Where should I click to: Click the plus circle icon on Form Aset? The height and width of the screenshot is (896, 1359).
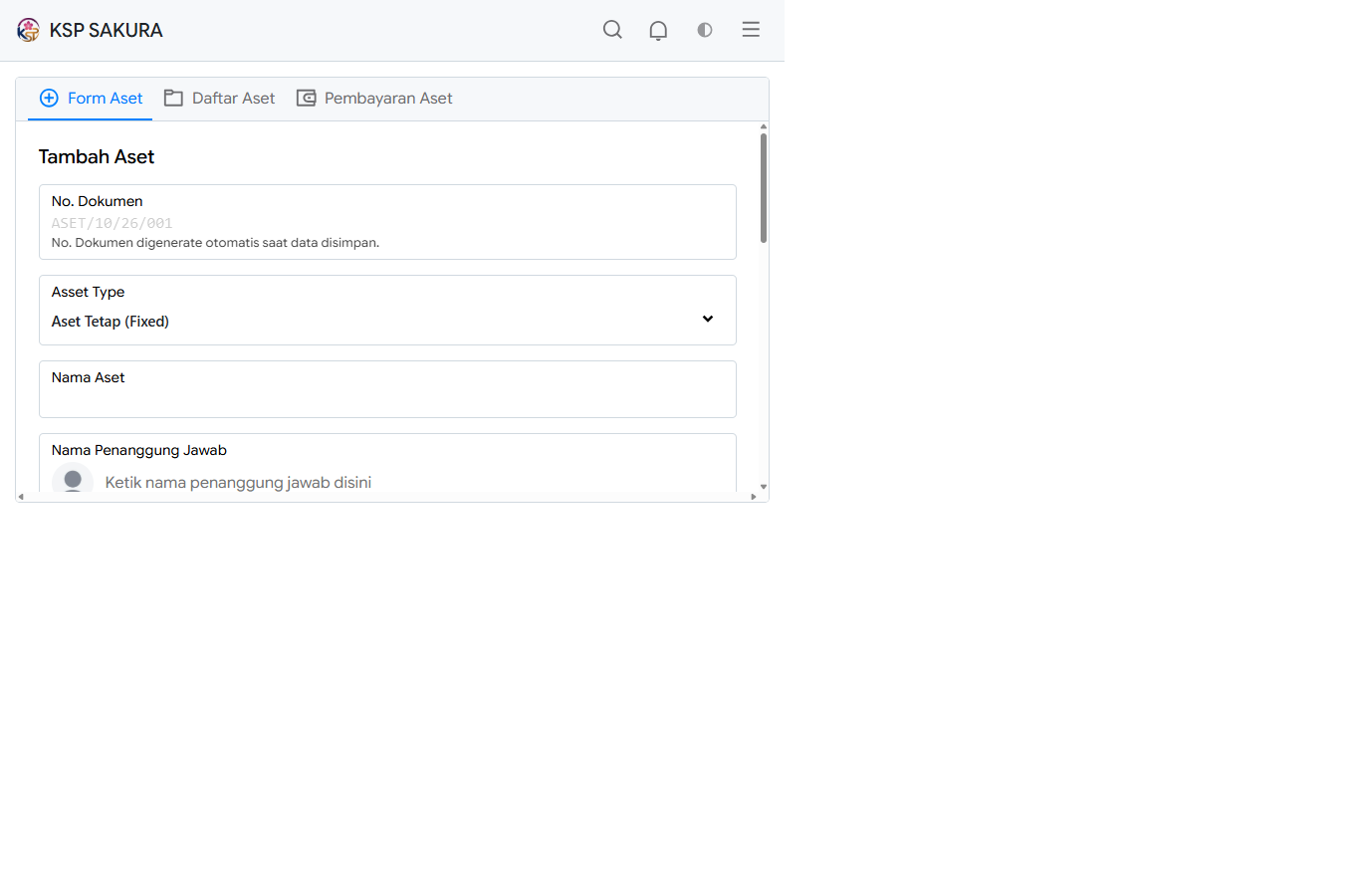[49, 98]
